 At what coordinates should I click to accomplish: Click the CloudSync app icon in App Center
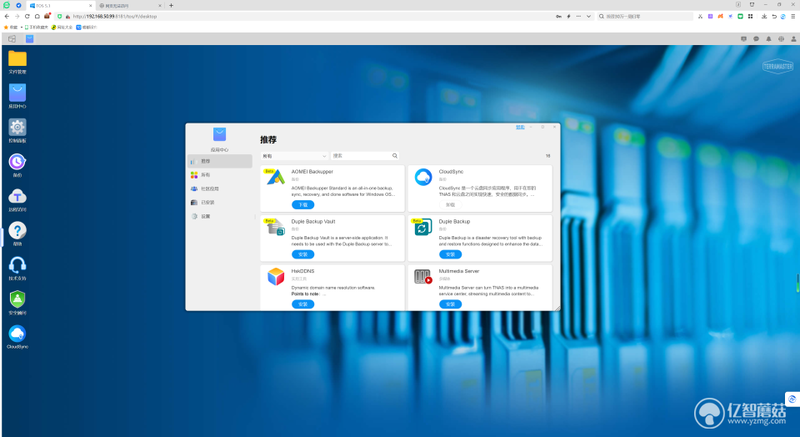click(423, 177)
